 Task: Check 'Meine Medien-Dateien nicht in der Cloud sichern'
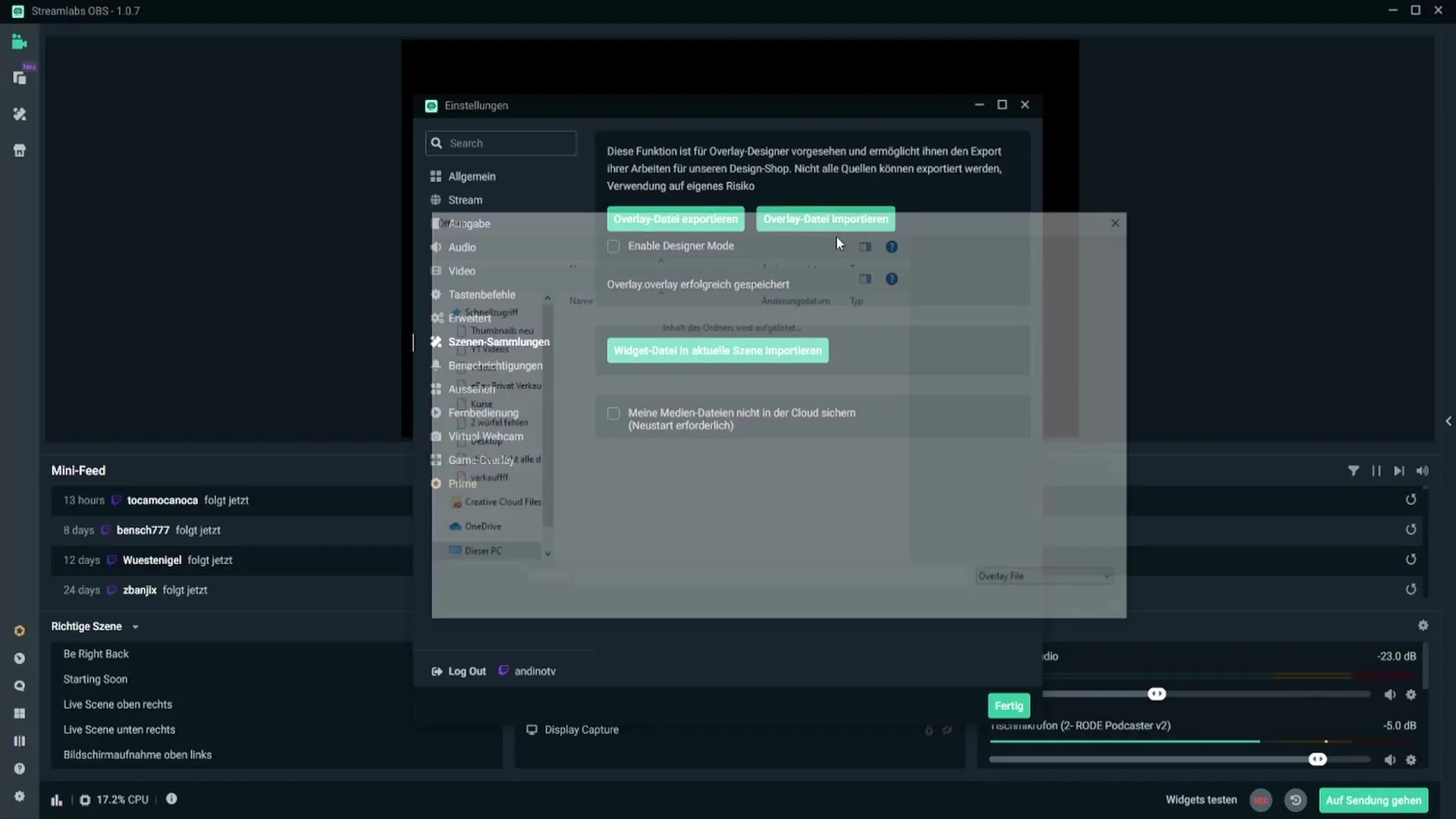click(x=613, y=413)
